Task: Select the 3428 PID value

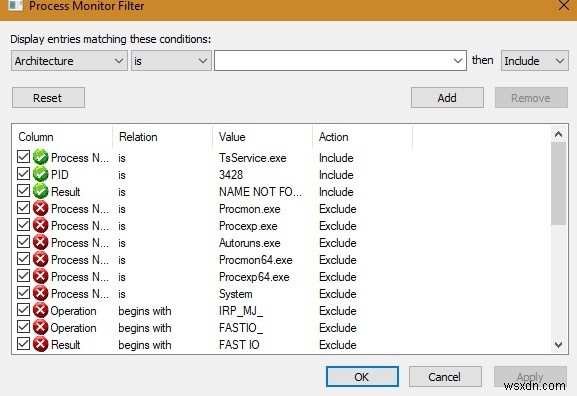Action: (x=231, y=175)
